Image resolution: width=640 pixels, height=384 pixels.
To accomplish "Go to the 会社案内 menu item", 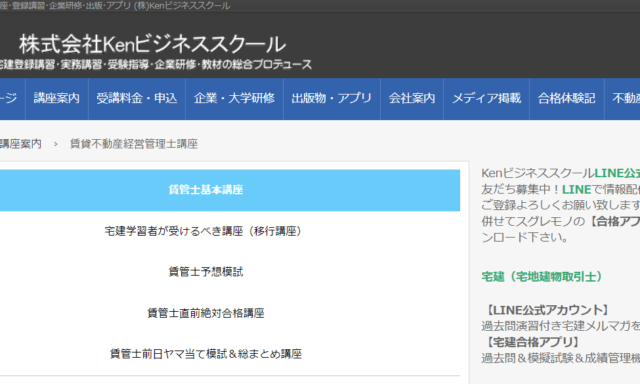I will click(x=412, y=98).
